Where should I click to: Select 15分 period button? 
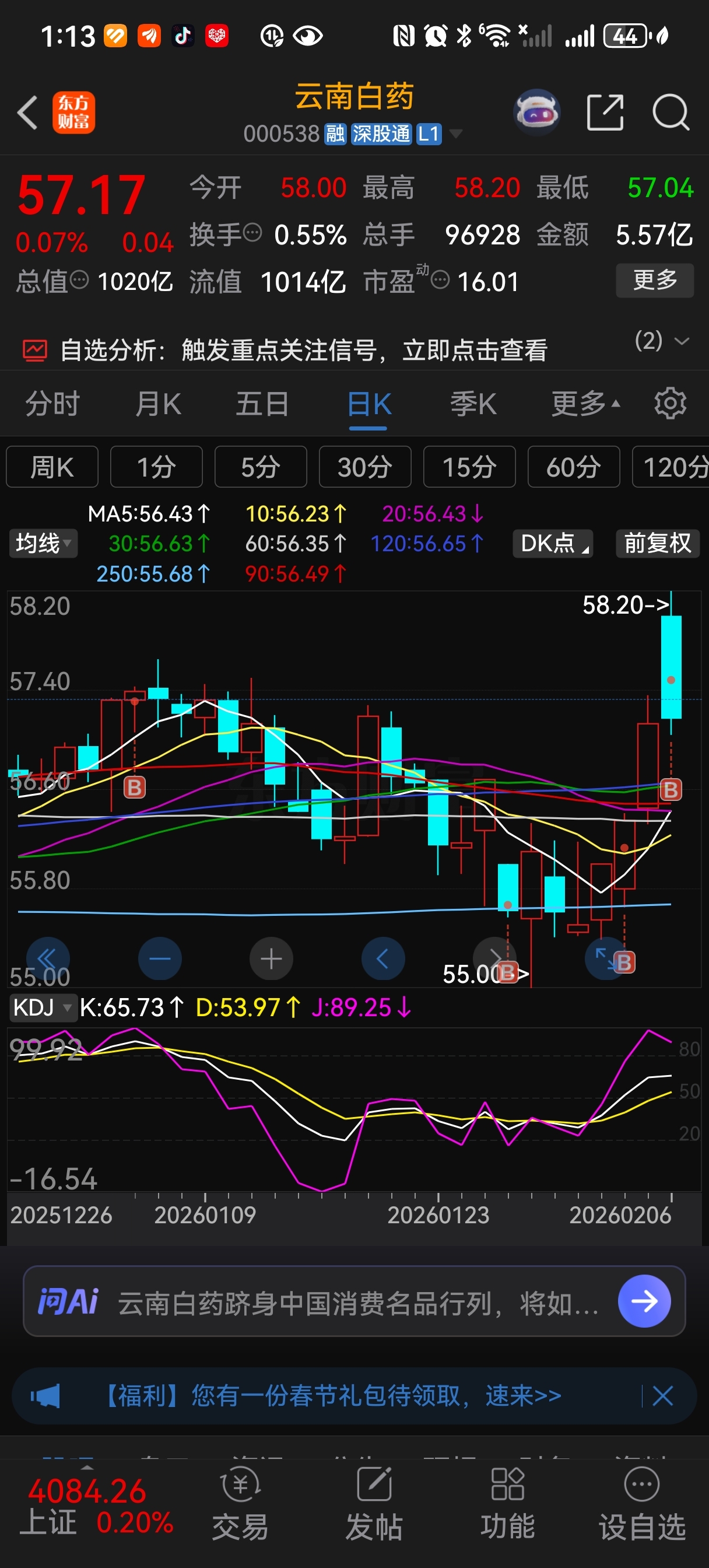(x=469, y=467)
